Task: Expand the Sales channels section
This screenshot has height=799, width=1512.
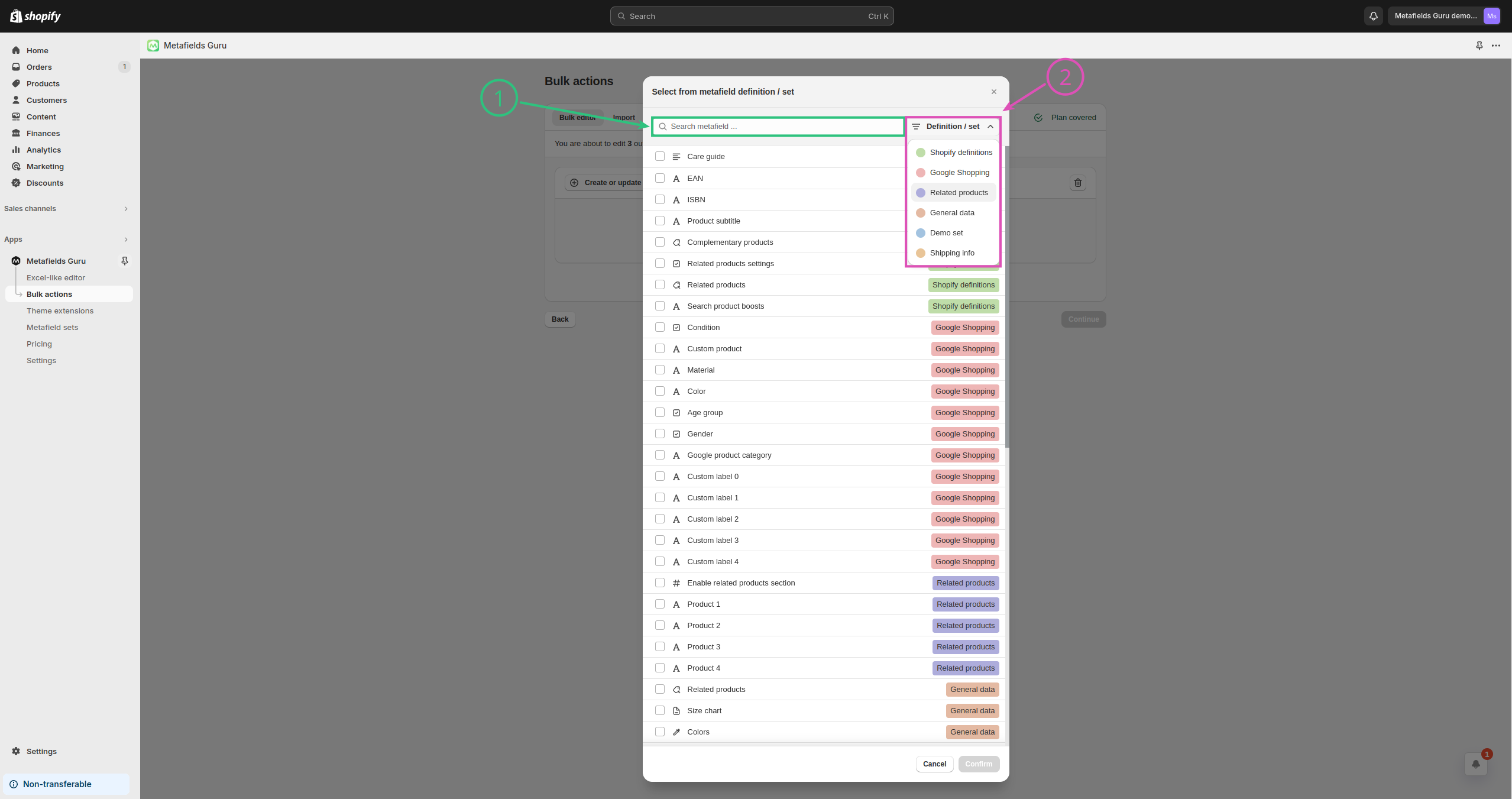Action: pyautogui.click(x=126, y=209)
